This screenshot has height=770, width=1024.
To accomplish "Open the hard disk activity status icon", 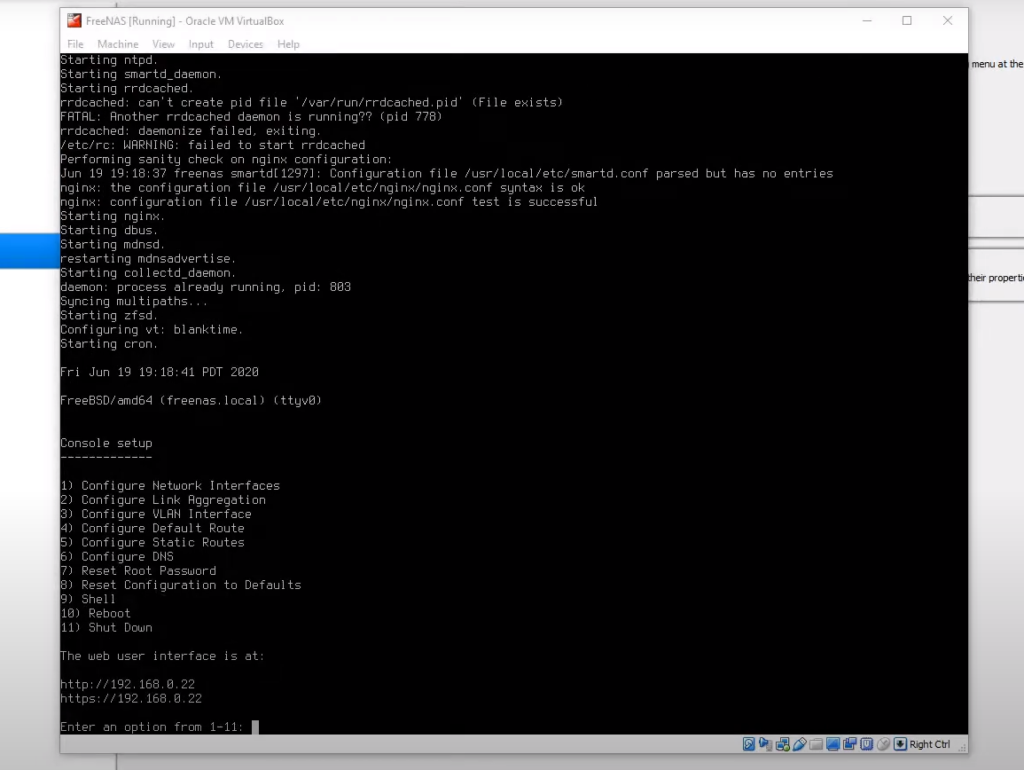I will [749, 744].
